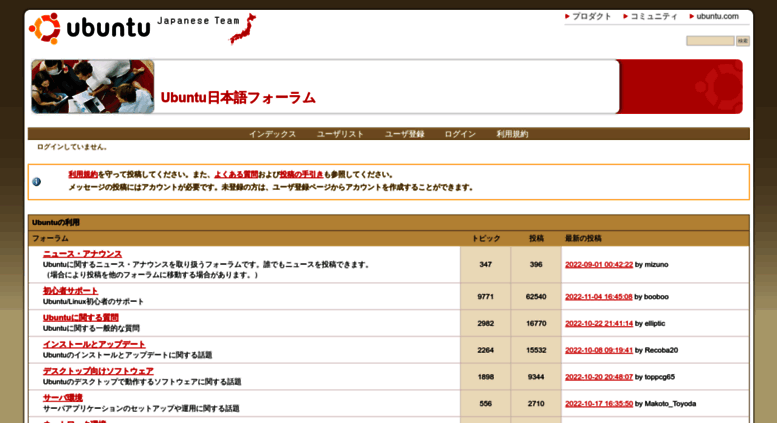Open last post 2022-10-20 20:48:07 by toppcg65
777x423 pixels.
click(x=599, y=377)
